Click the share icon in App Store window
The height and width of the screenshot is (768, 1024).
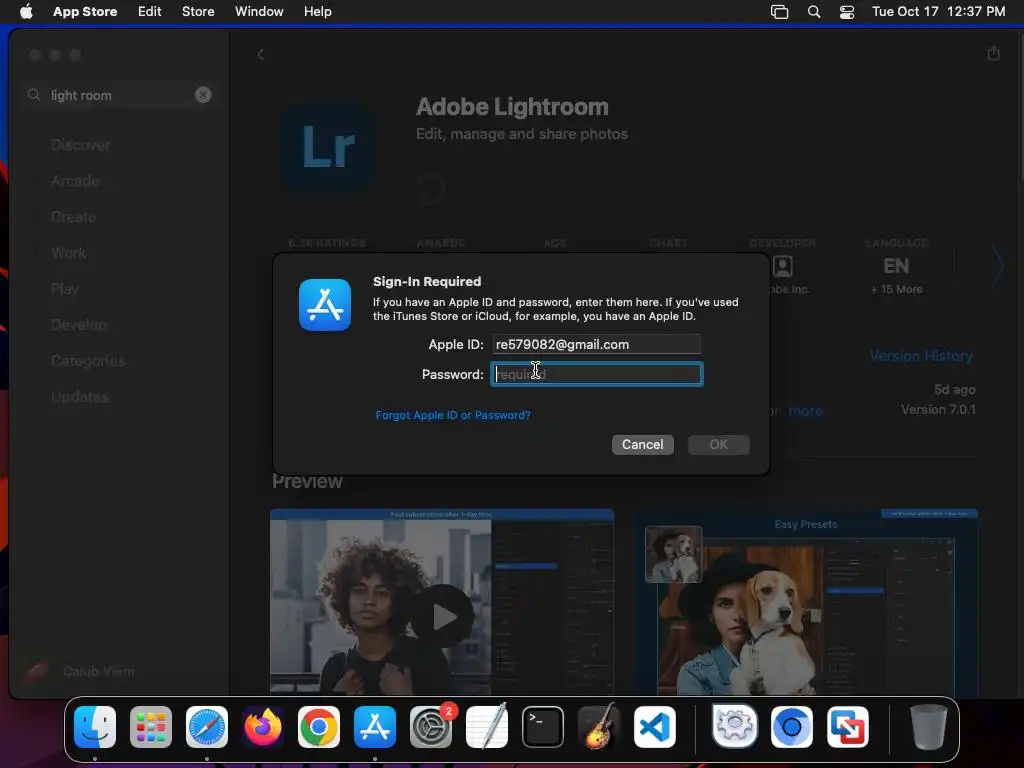(x=993, y=53)
